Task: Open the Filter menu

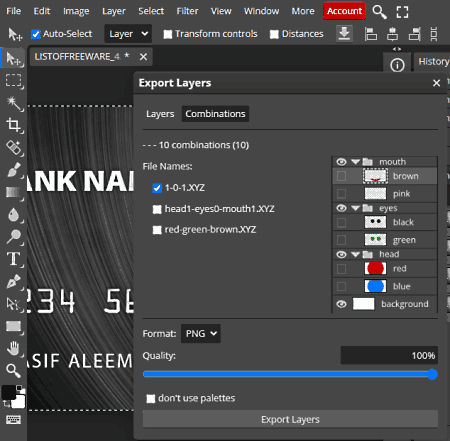Action: coord(187,11)
